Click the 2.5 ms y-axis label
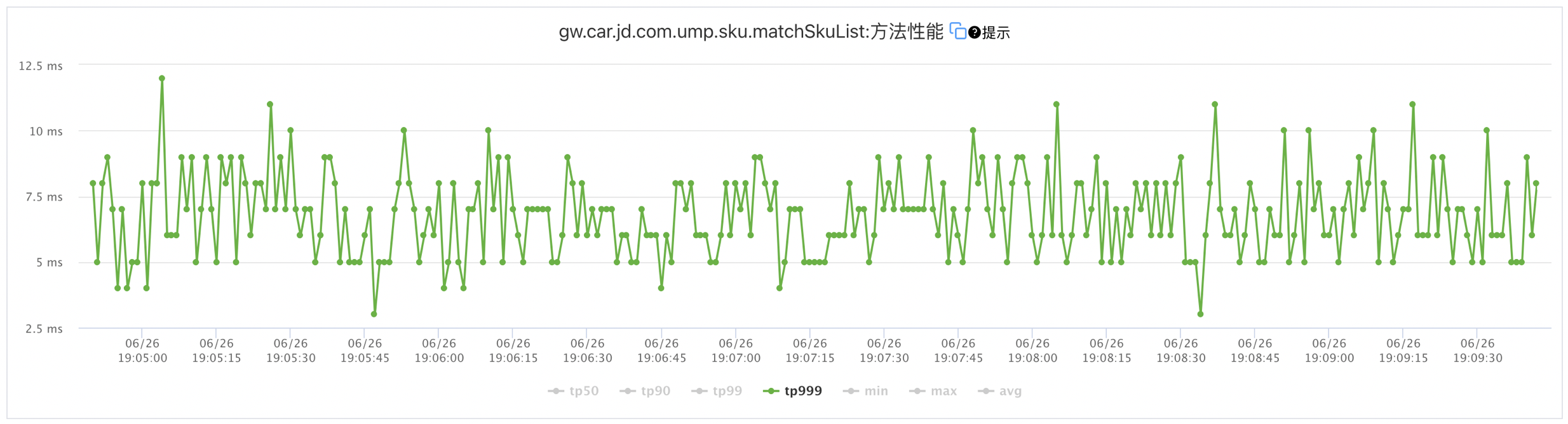 44,329
